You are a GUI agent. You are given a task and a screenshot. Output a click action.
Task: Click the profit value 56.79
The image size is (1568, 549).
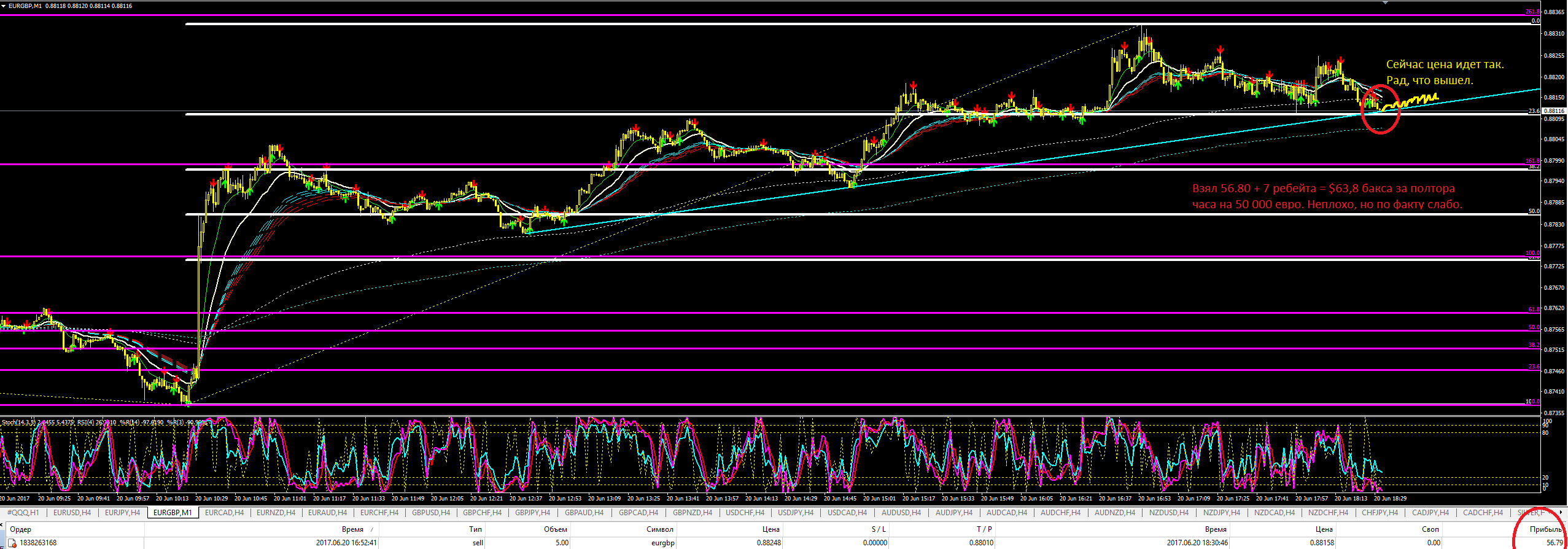click(1554, 543)
